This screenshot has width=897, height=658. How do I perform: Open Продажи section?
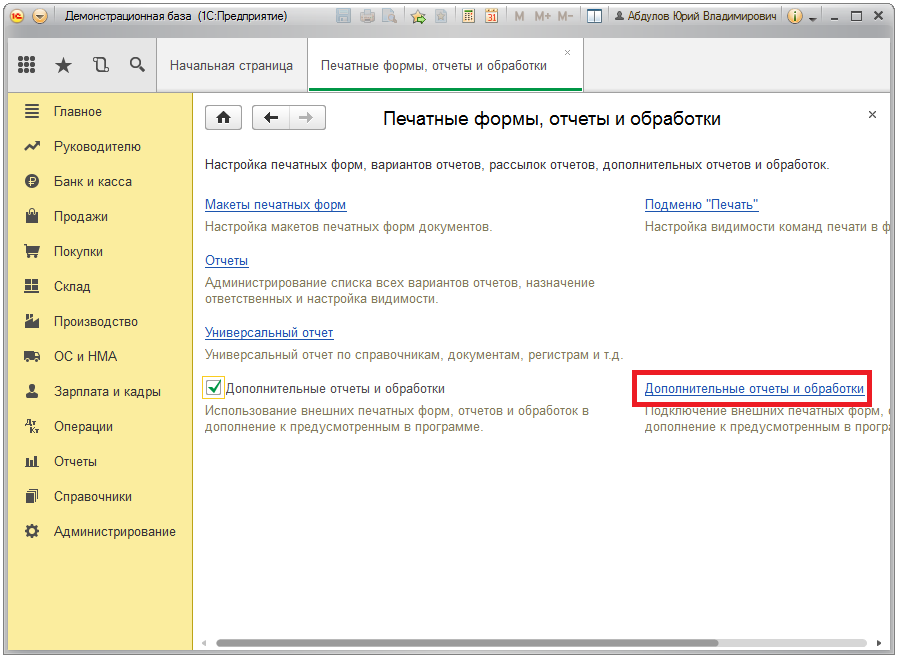(x=81, y=216)
